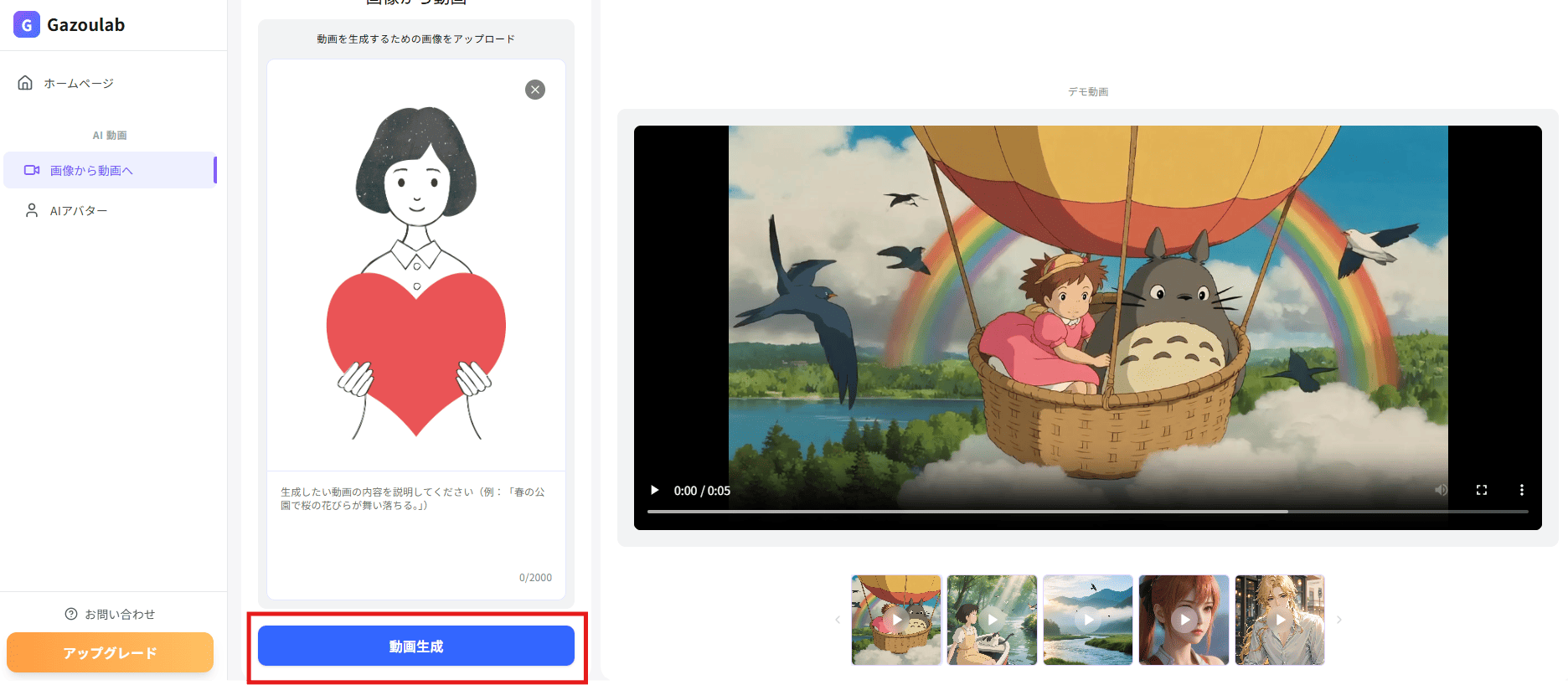Remove the uploaded heart image

[535, 90]
